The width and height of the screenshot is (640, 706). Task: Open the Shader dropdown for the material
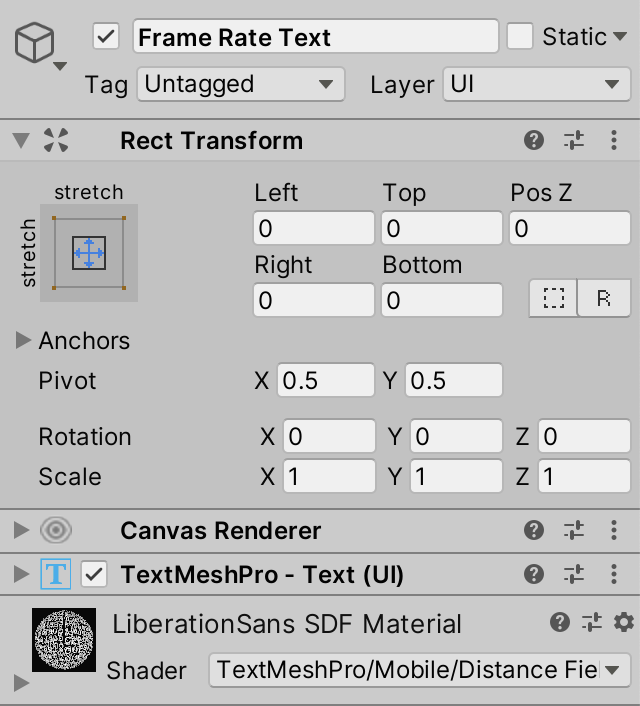[x=419, y=670]
